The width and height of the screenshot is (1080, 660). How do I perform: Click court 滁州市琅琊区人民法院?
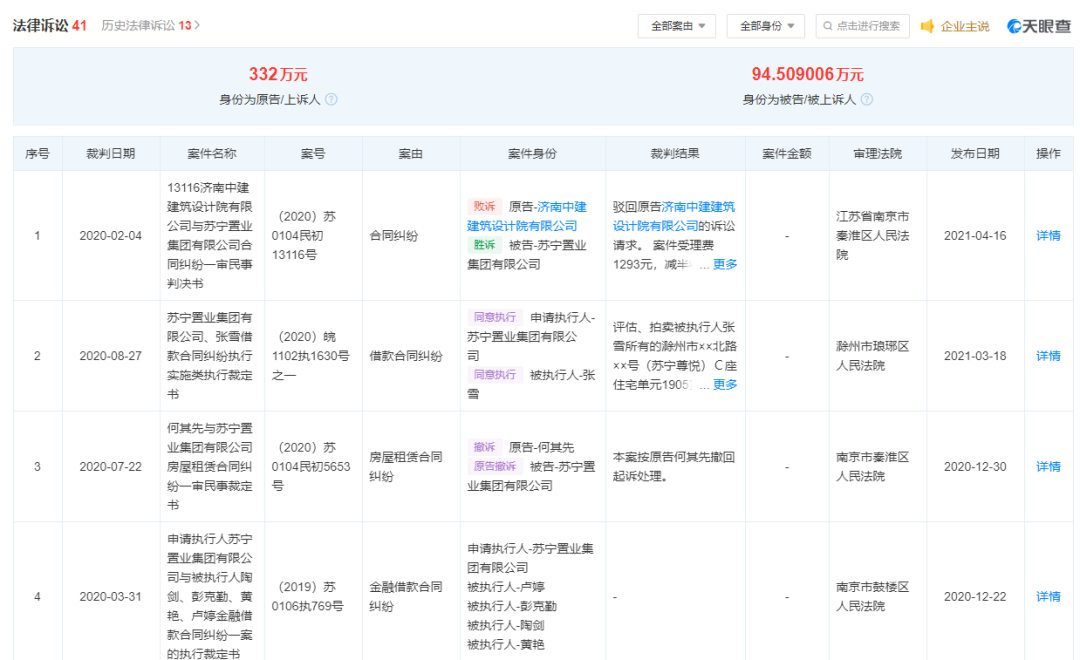873,356
